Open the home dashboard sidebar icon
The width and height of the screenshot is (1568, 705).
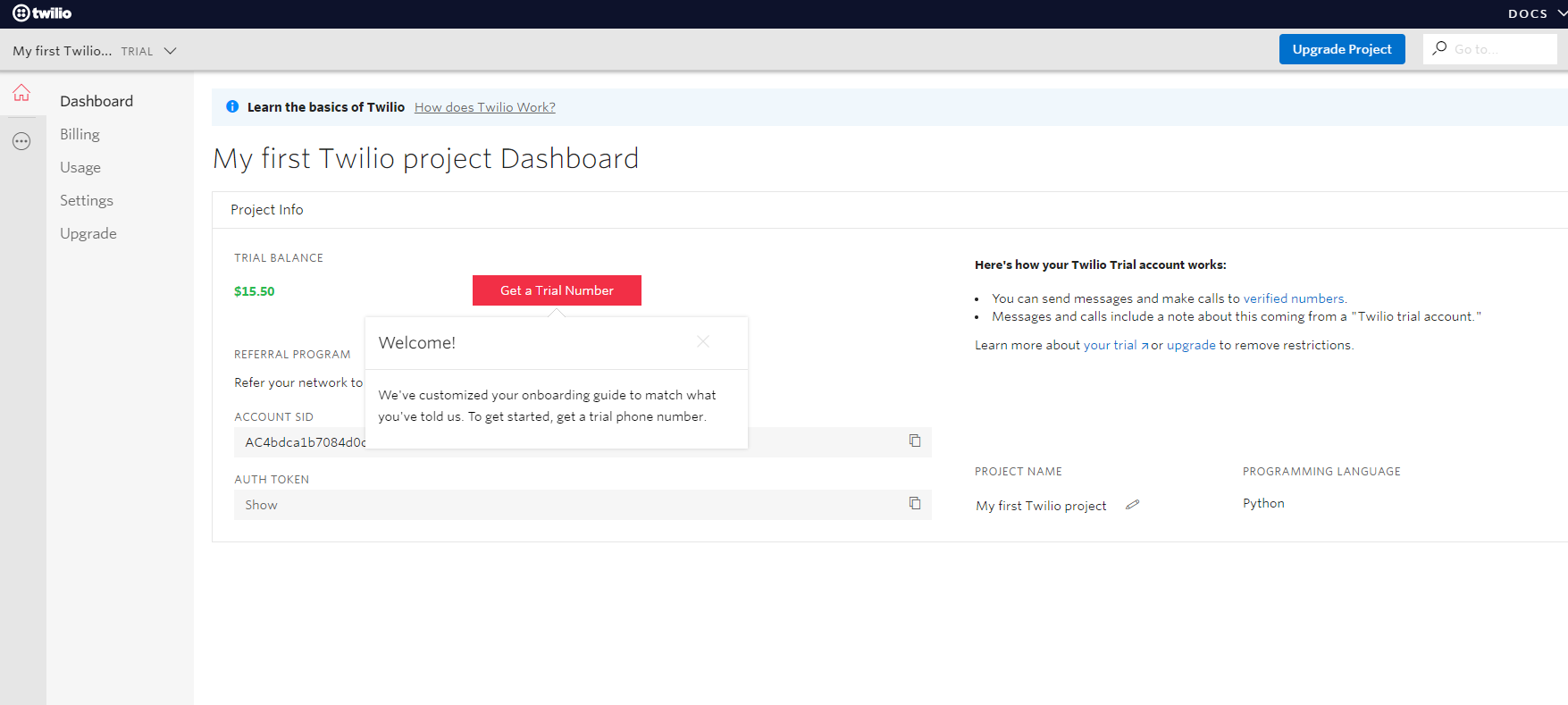[21, 93]
